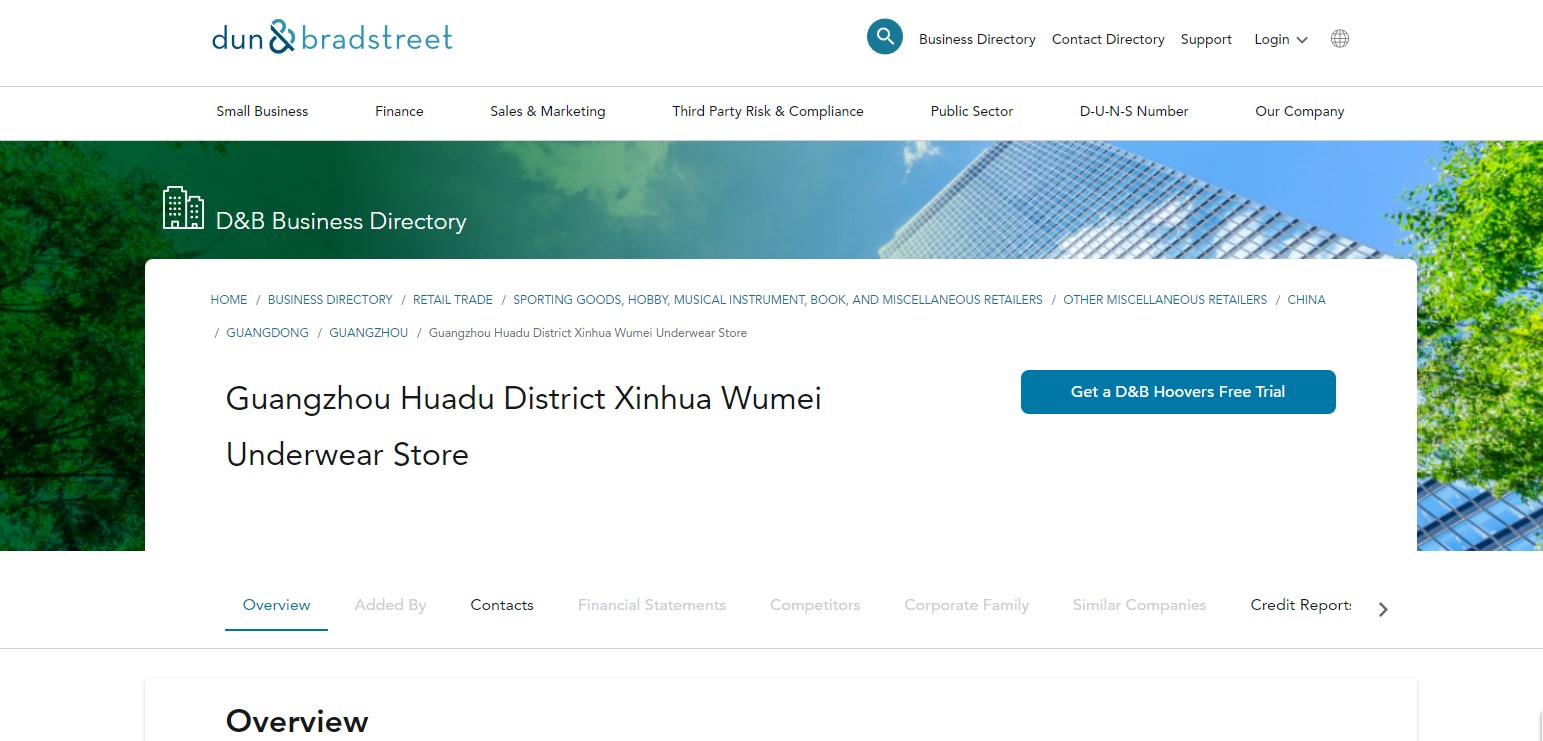This screenshot has height=741, width=1543.
Task: Click the magnifying glass search icon
Action: point(884,37)
